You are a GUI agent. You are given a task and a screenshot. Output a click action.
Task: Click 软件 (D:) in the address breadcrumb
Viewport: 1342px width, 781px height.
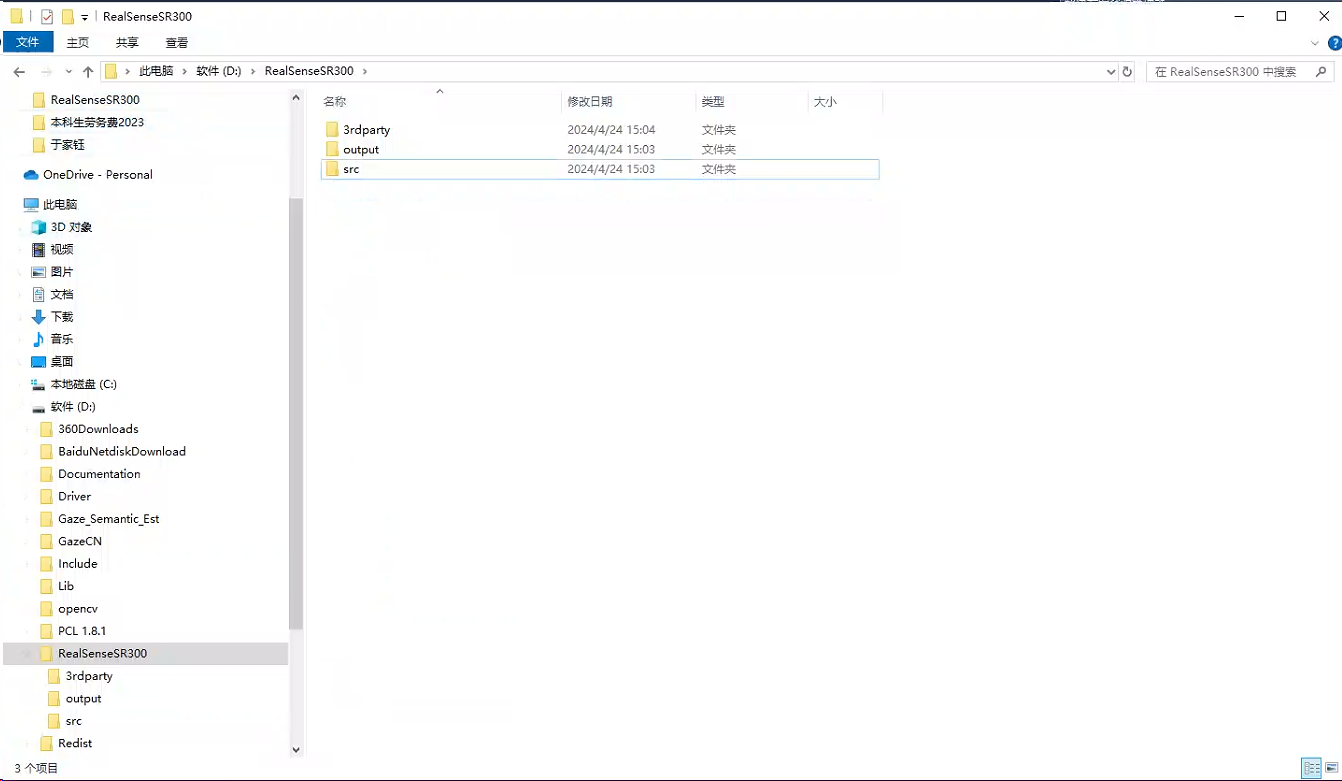[x=219, y=72]
